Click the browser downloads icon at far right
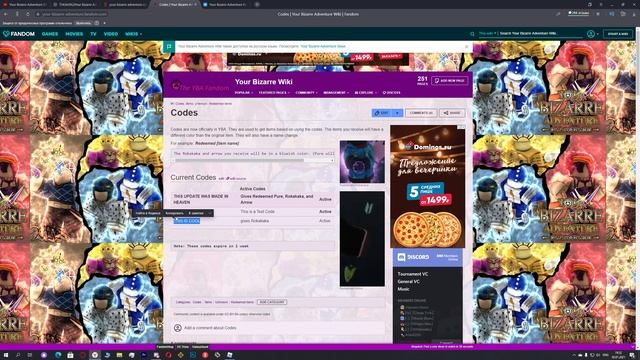 [634, 14]
